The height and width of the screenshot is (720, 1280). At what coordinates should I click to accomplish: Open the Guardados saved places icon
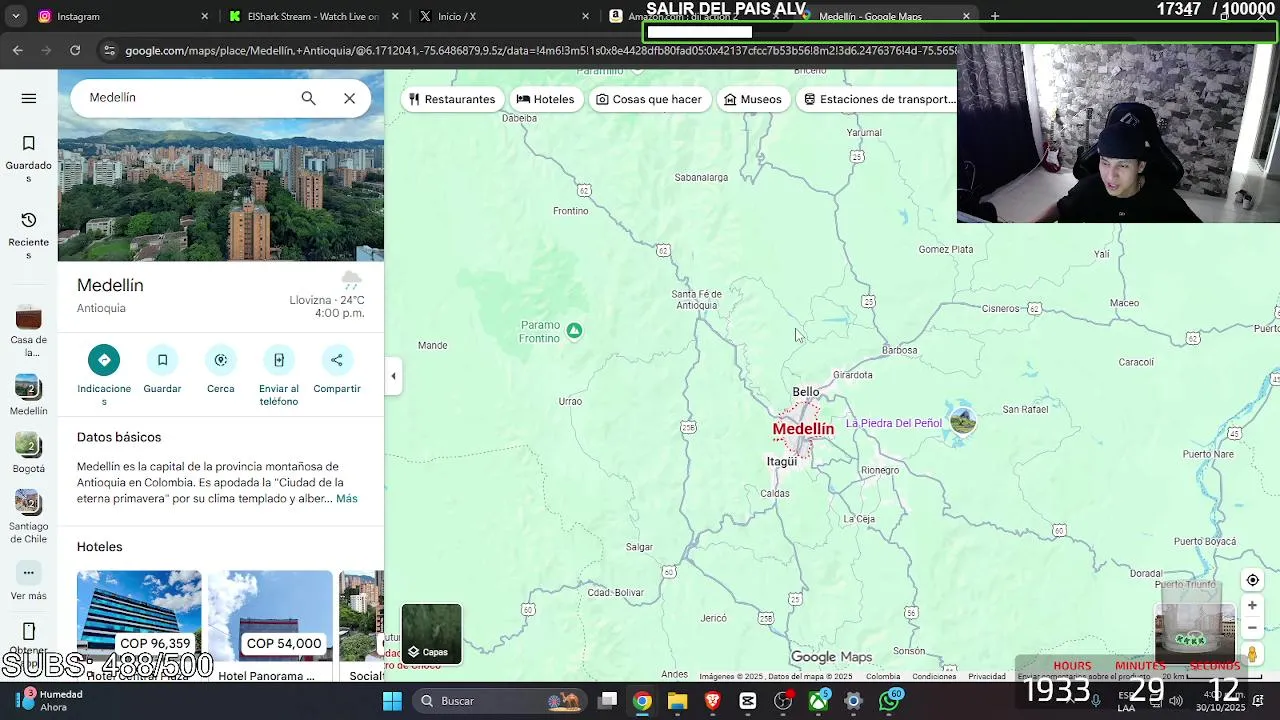point(29,144)
